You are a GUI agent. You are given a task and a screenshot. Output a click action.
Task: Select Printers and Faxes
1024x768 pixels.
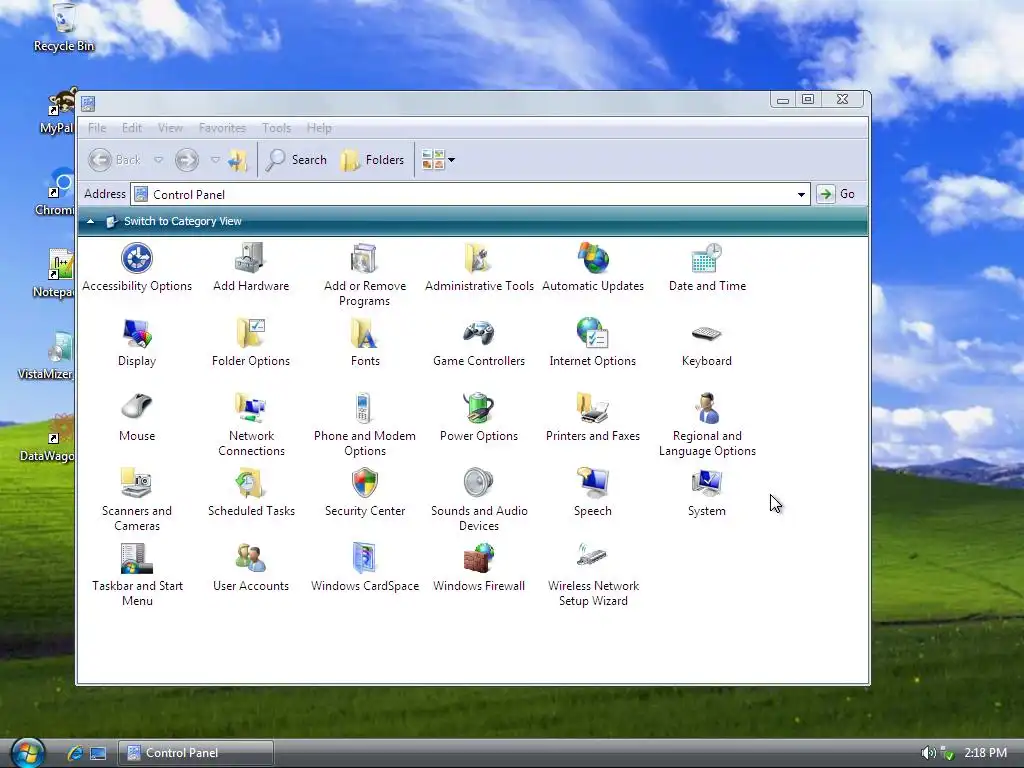tap(593, 417)
